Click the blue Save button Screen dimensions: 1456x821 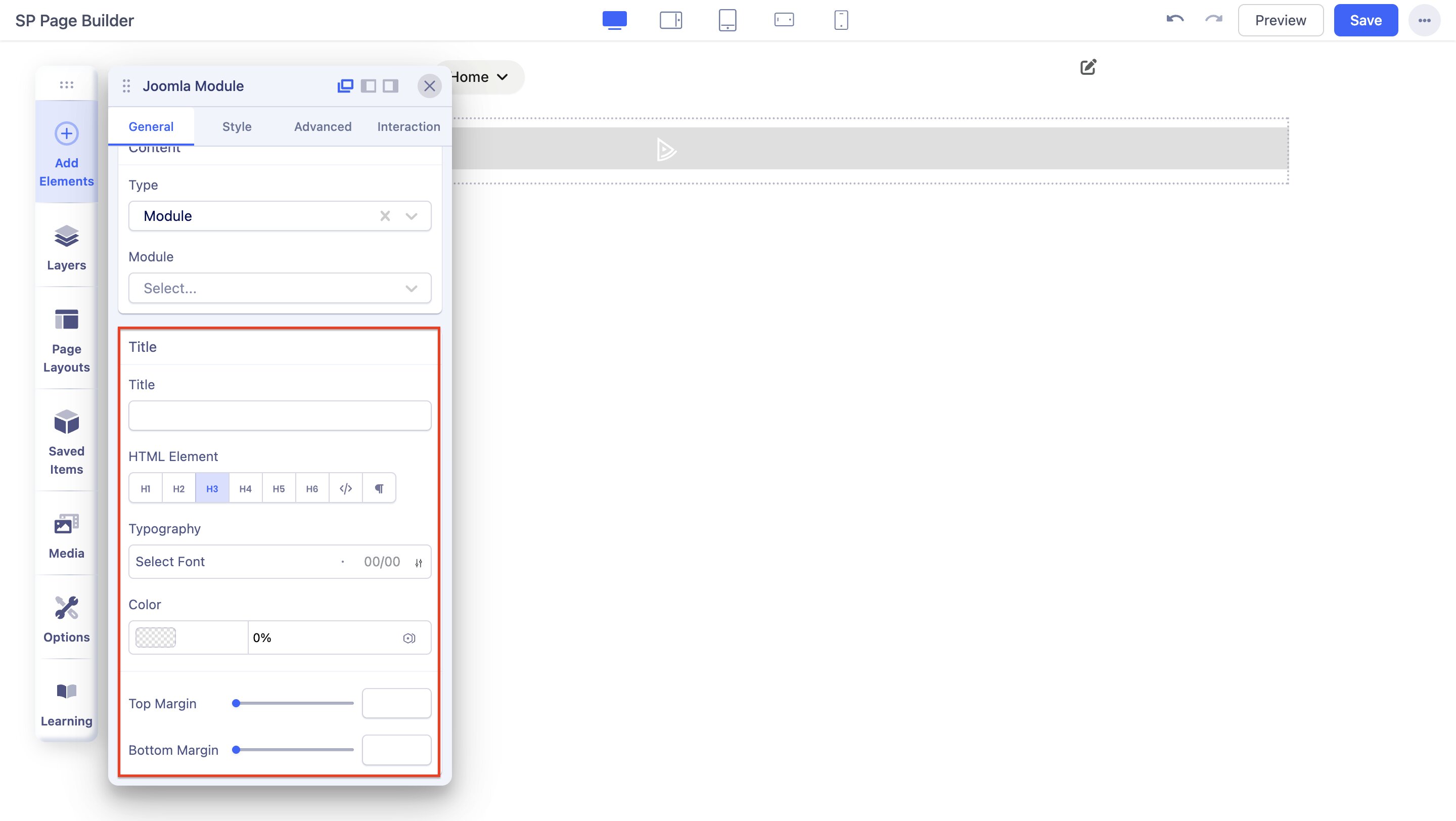(1366, 20)
